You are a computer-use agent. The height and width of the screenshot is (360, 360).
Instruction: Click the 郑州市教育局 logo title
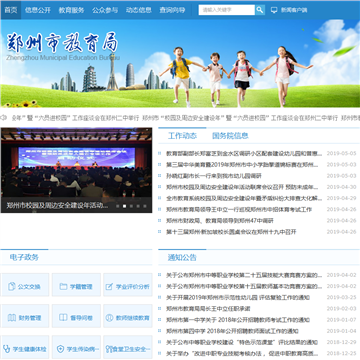pyautogui.click(x=62, y=43)
